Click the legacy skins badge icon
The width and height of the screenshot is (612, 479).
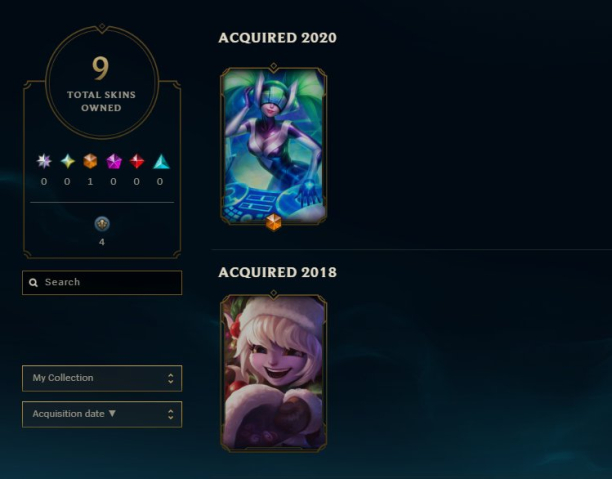(x=102, y=224)
